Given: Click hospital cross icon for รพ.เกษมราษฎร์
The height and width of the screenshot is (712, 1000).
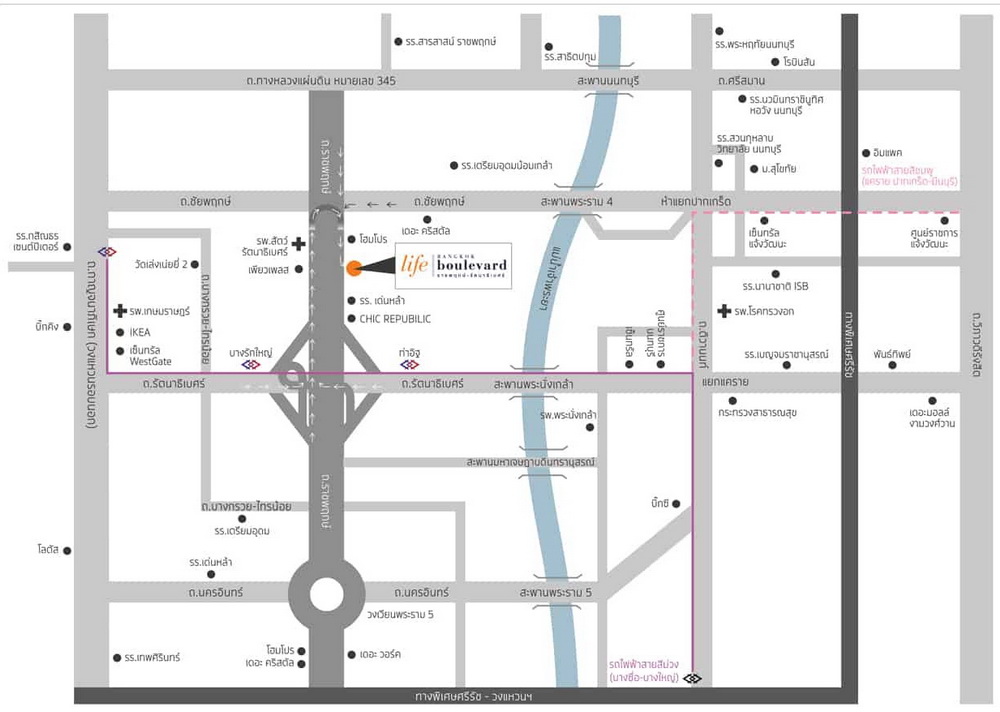Looking at the screenshot, I should (x=119, y=311).
